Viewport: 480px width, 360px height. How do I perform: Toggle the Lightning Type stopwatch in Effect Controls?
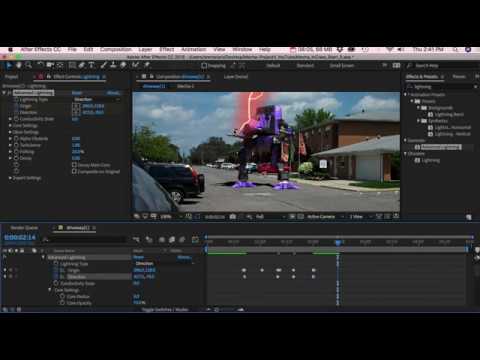(x=16, y=99)
